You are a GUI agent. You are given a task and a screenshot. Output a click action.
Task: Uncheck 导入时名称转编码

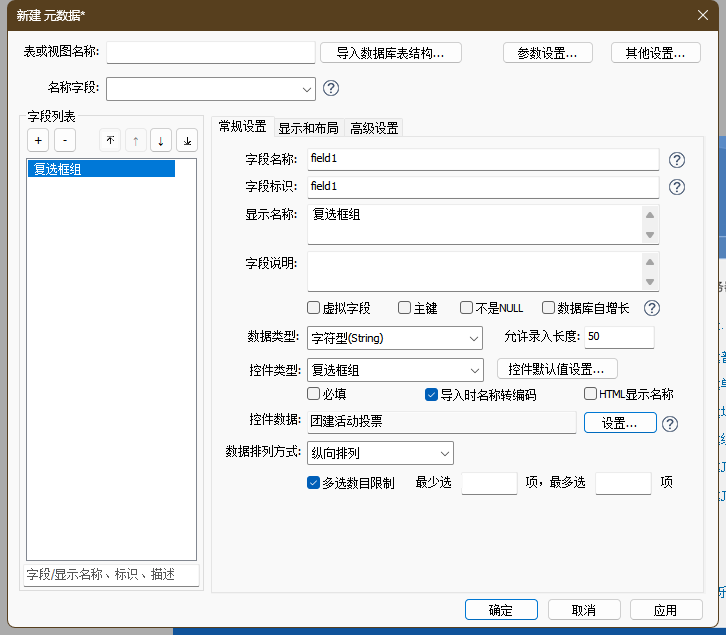432,394
